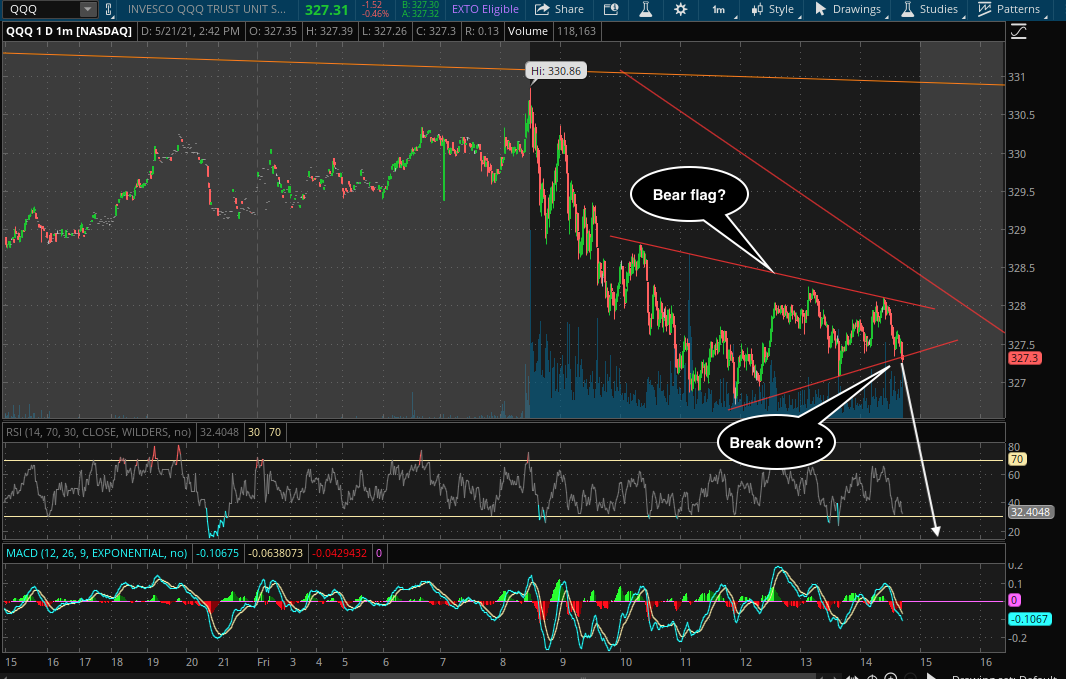The image size is (1066, 679).
Task: Click the Hi: 330.86 price marker
Action: (x=556, y=71)
